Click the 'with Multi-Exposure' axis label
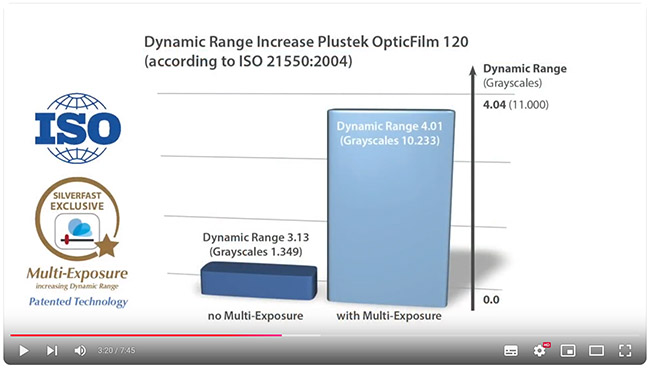Screen dimensions: 650x368 click(389, 316)
